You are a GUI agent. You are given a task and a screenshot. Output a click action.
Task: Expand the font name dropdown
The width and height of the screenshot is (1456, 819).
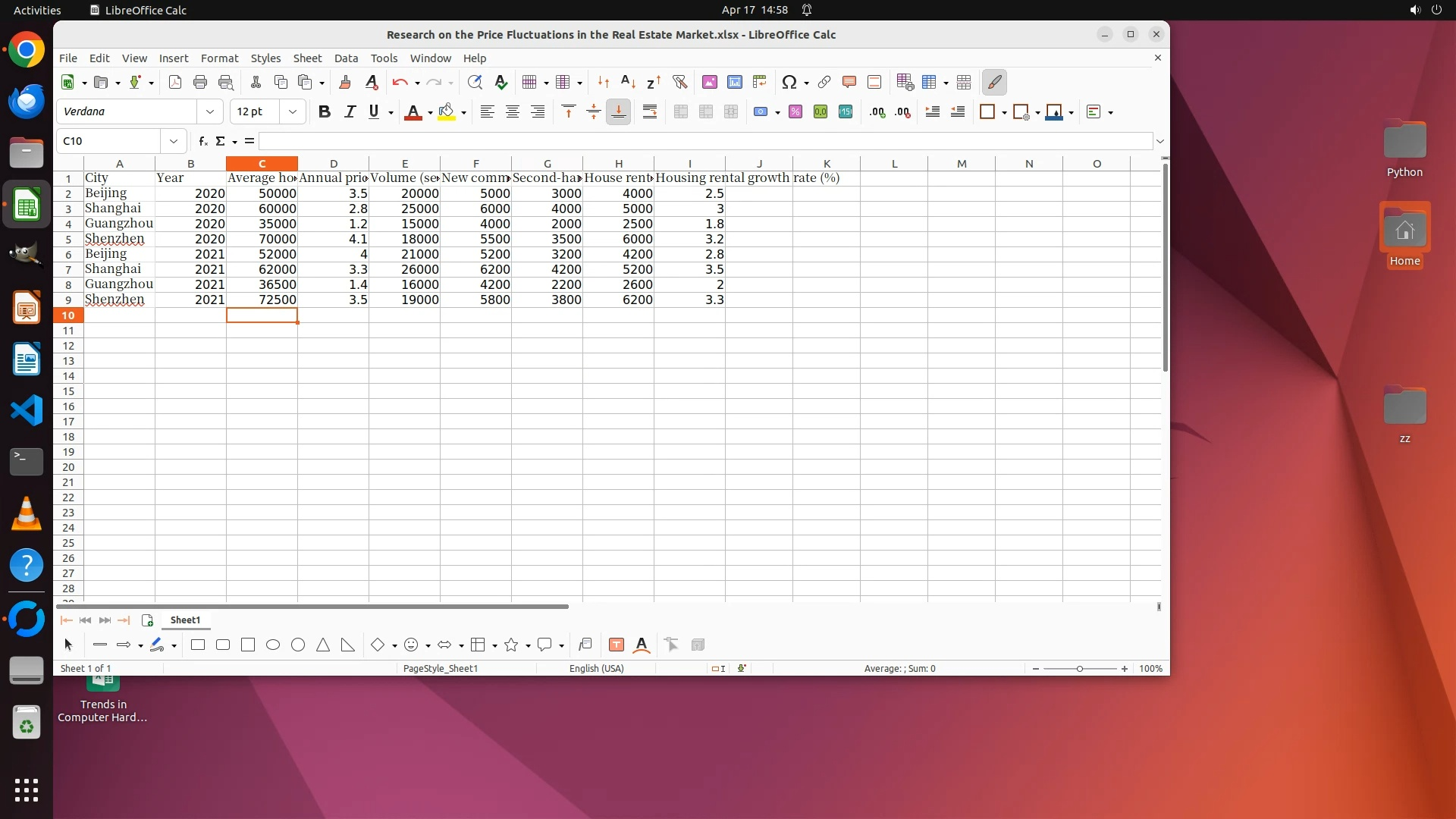pos(210,111)
